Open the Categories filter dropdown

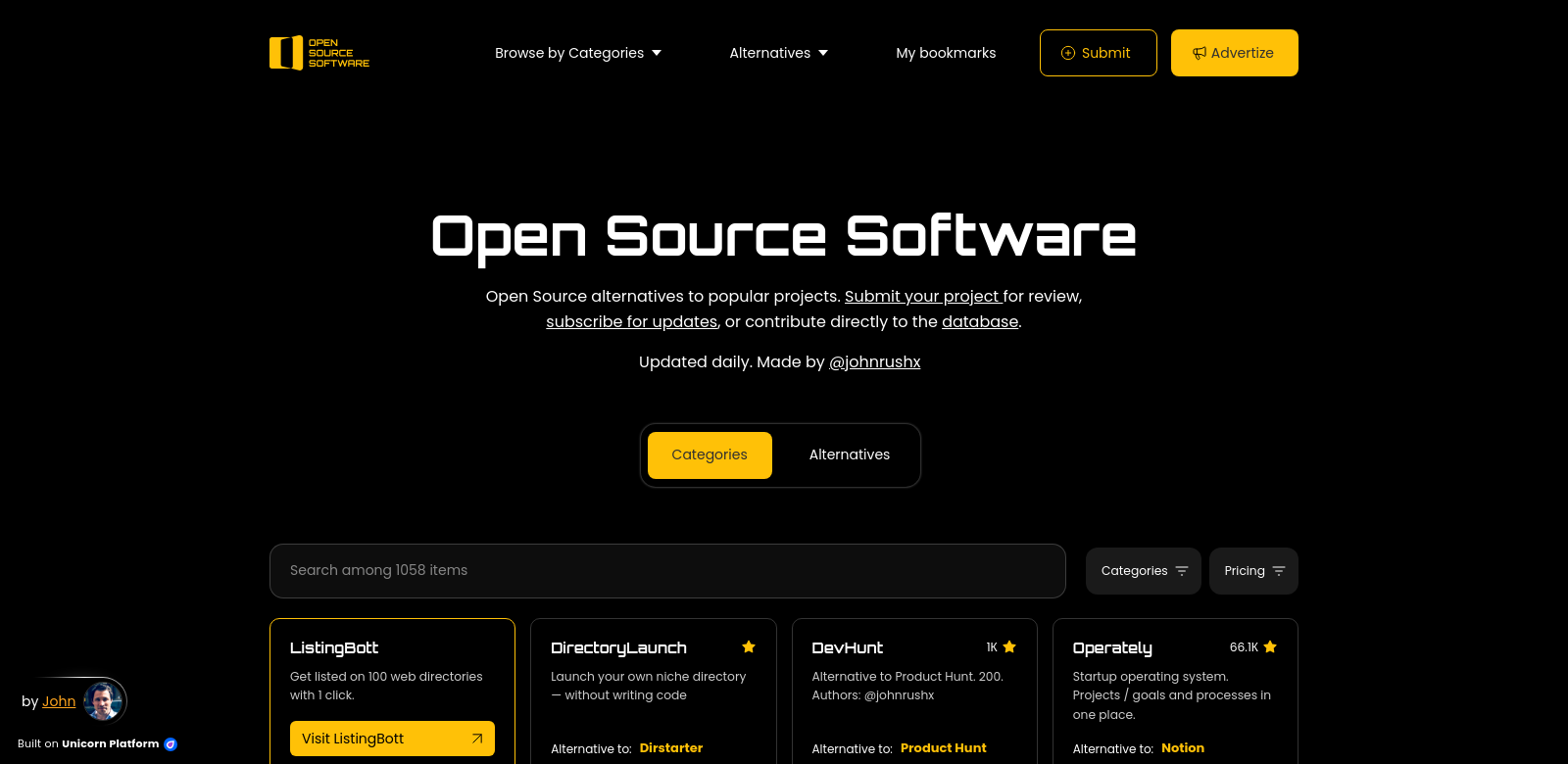tap(1144, 571)
